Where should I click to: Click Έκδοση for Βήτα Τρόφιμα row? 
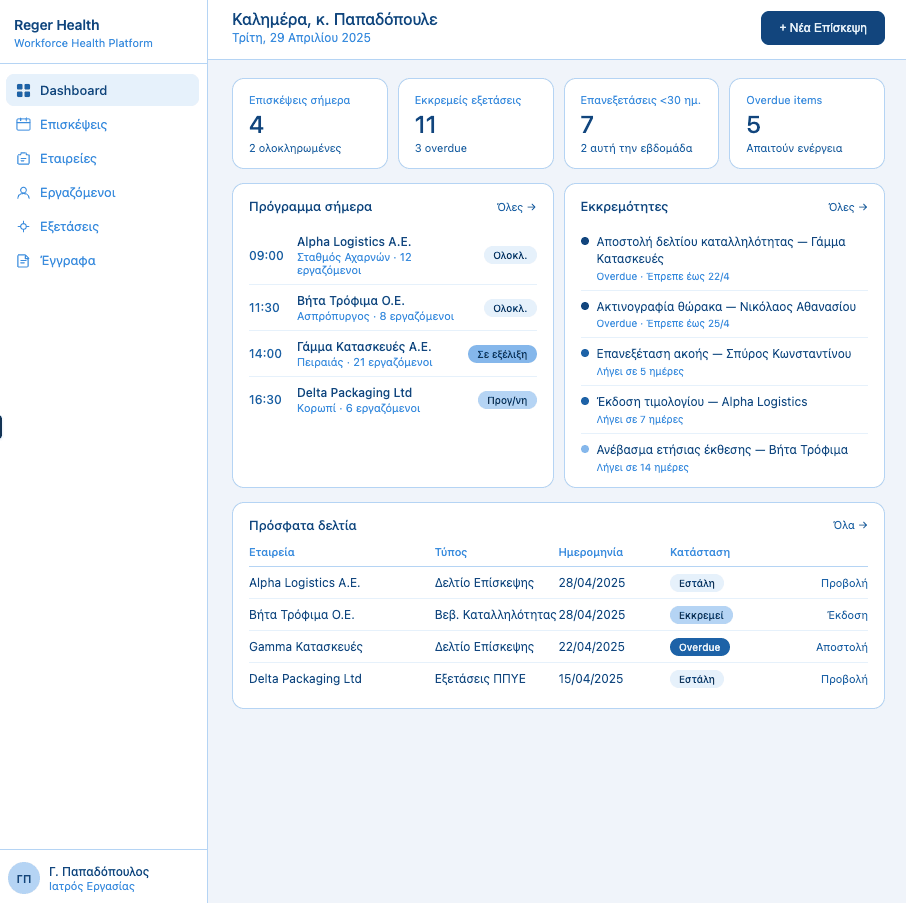846,615
